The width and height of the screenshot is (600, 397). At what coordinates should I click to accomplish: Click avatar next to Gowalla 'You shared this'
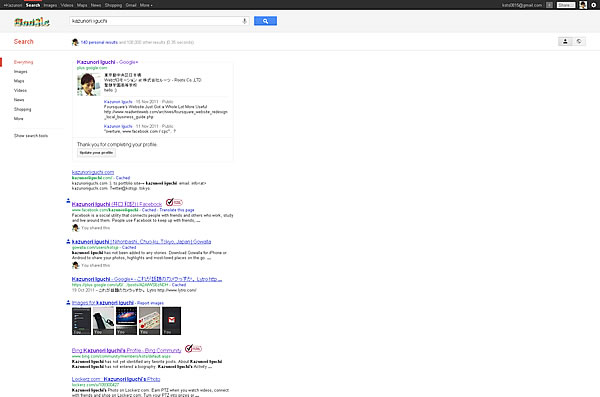pos(75,265)
